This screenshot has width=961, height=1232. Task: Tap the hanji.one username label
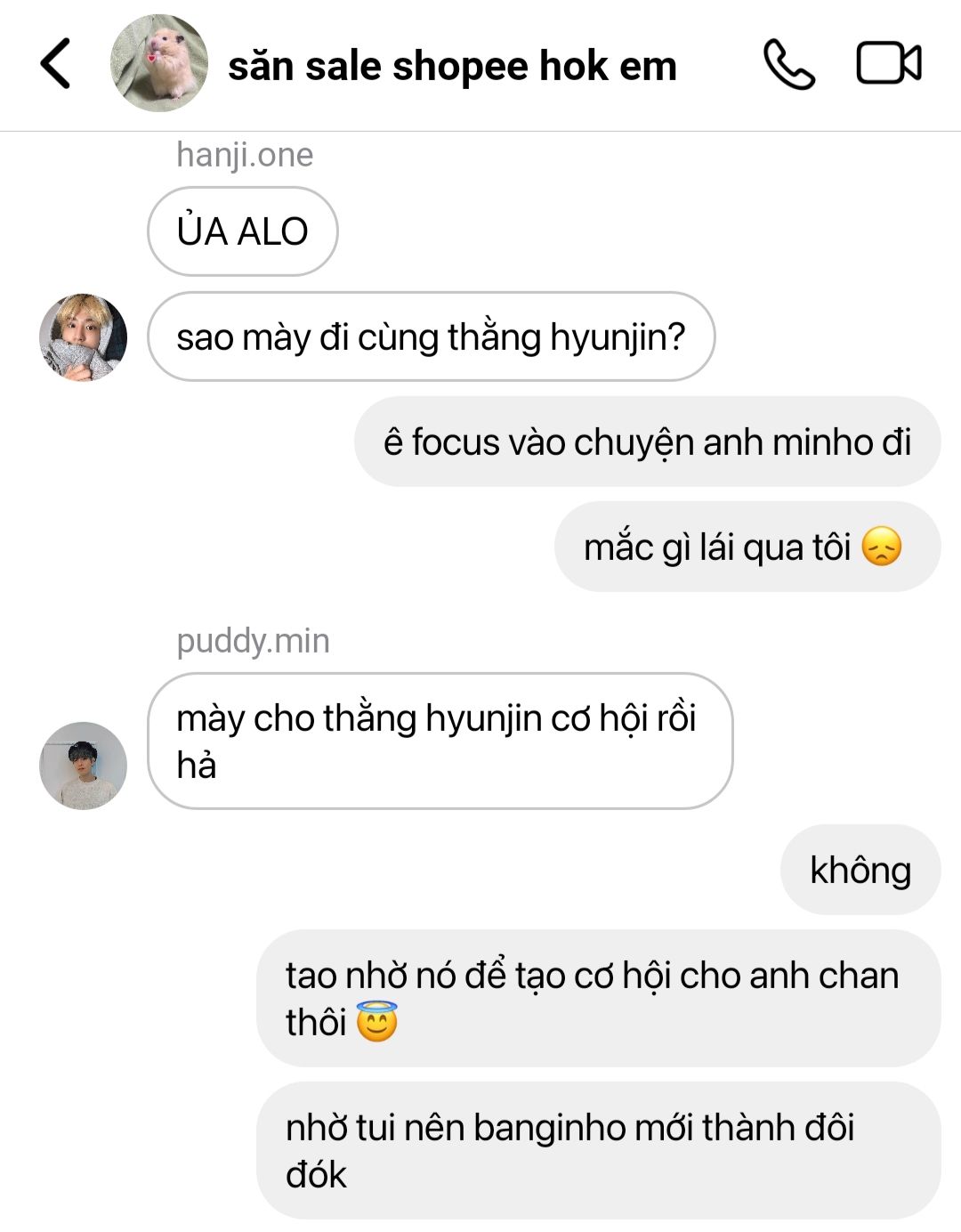[x=245, y=155]
